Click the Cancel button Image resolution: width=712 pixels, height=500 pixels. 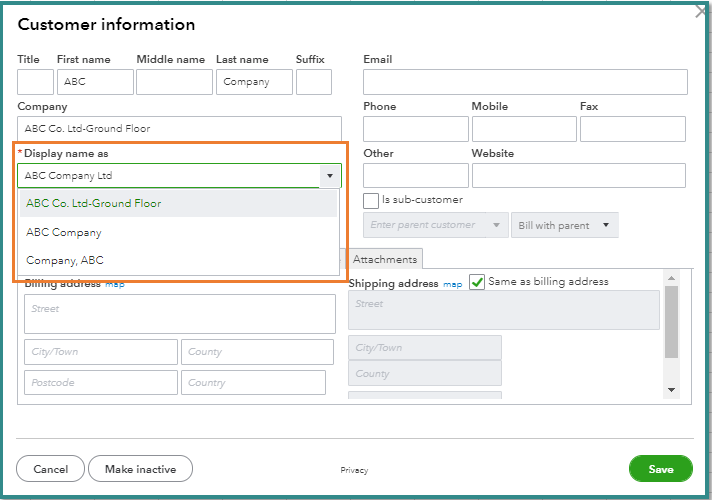tap(50, 469)
